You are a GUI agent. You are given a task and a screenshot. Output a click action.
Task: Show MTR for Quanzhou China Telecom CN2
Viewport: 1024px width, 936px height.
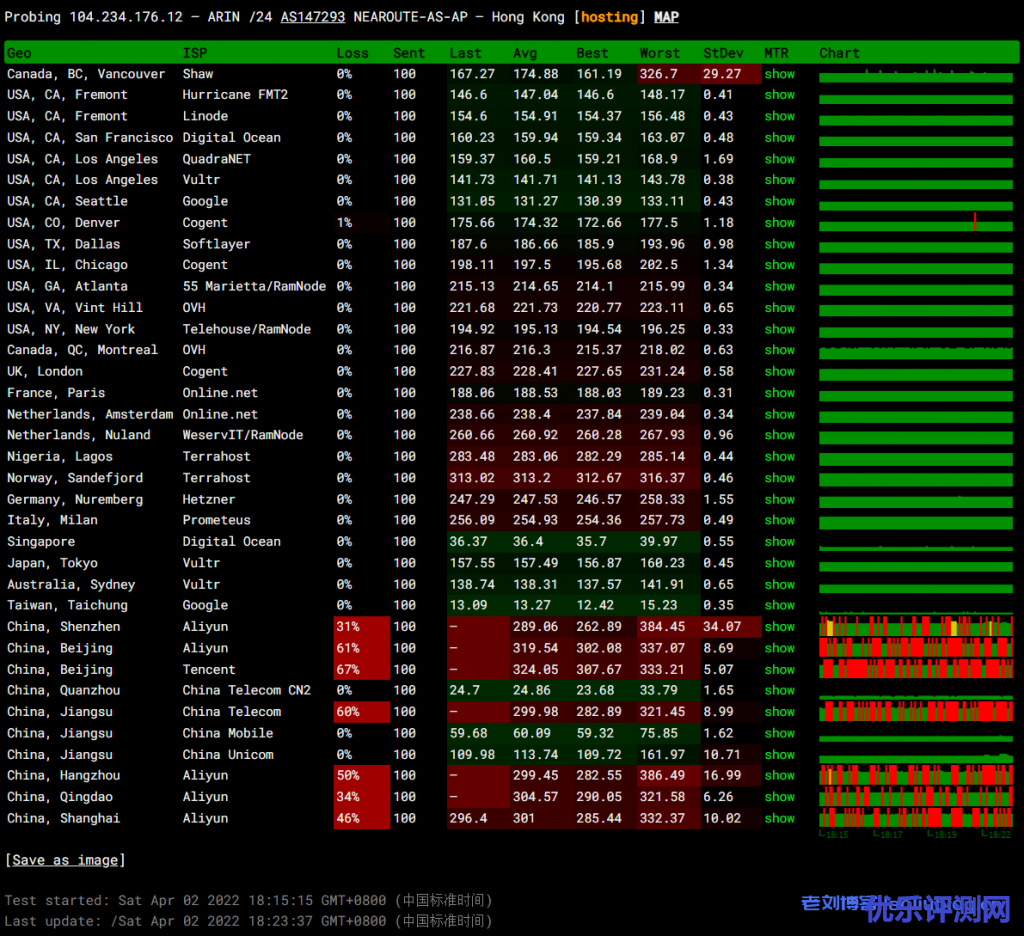point(779,691)
